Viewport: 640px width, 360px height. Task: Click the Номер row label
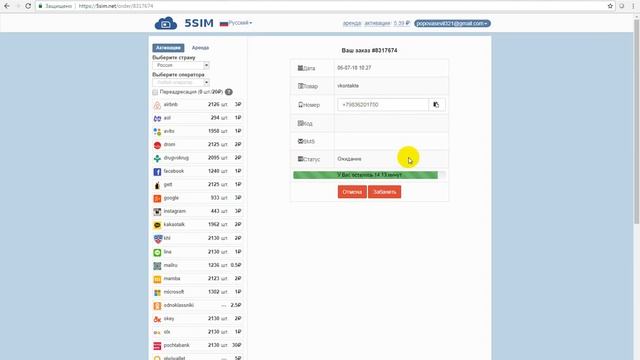coord(309,105)
